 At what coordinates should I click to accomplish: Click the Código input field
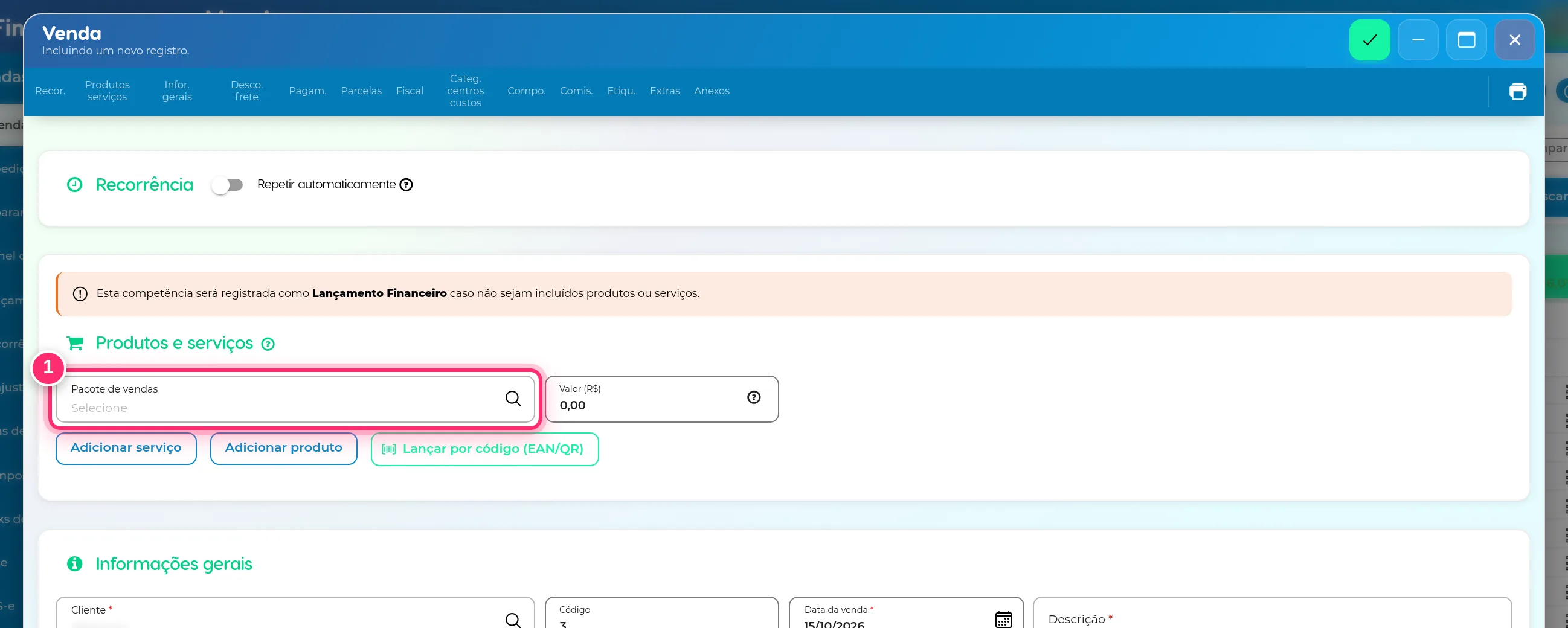tap(661, 613)
